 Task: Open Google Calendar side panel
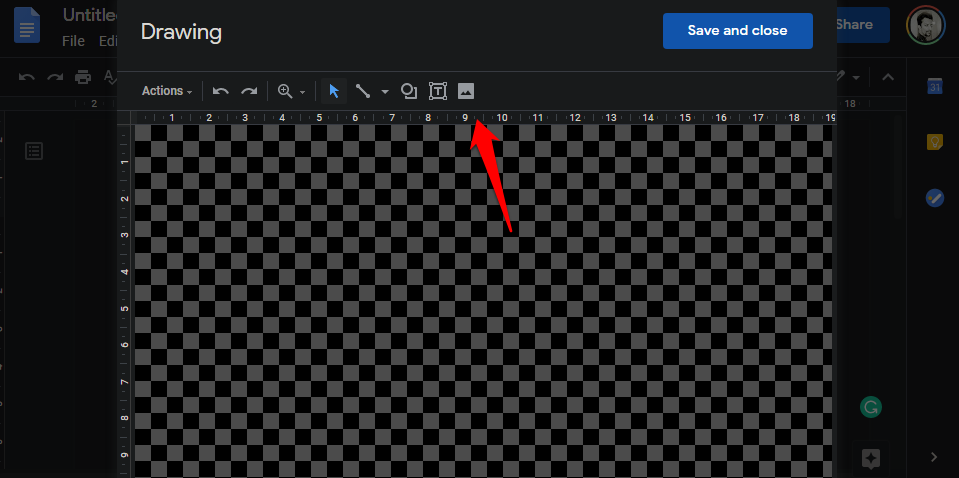point(935,87)
